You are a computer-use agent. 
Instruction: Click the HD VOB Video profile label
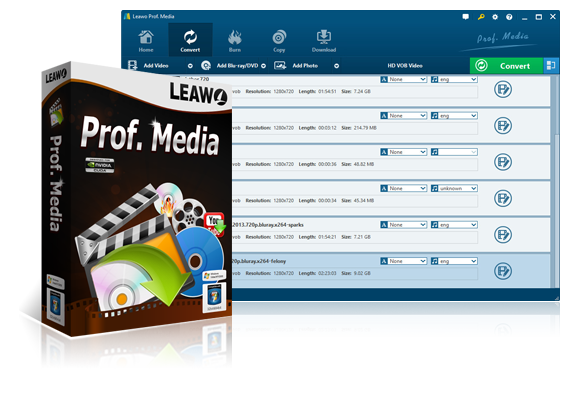405,66
